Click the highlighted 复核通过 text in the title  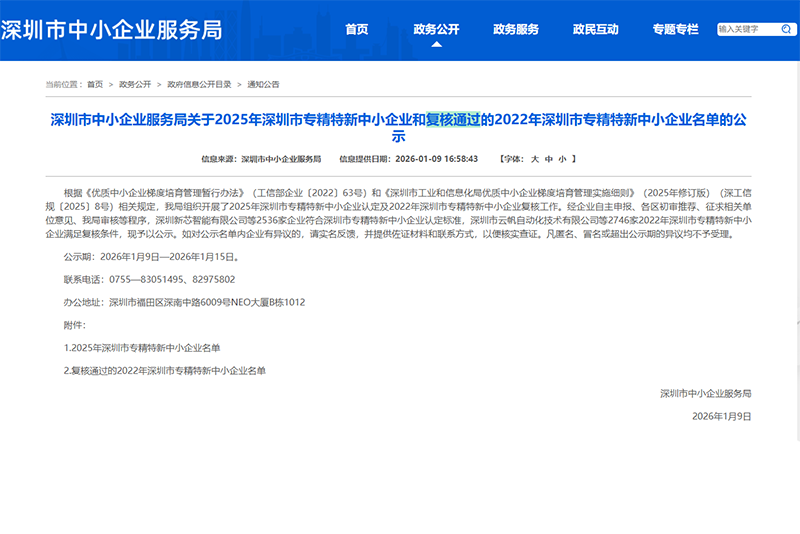(x=454, y=120)
